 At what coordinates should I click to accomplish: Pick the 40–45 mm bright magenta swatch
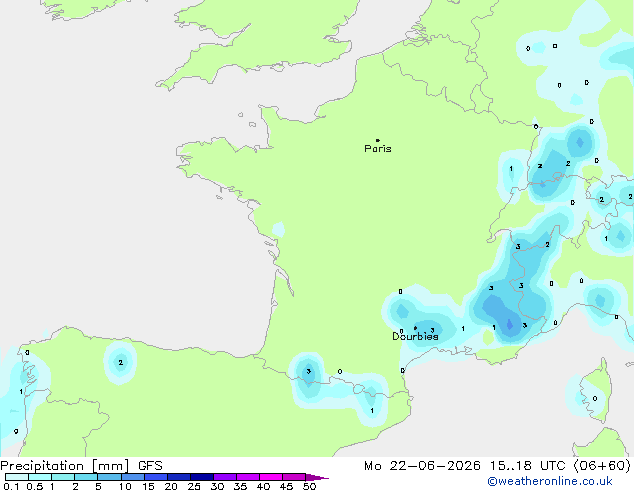[x=271, y=477]
